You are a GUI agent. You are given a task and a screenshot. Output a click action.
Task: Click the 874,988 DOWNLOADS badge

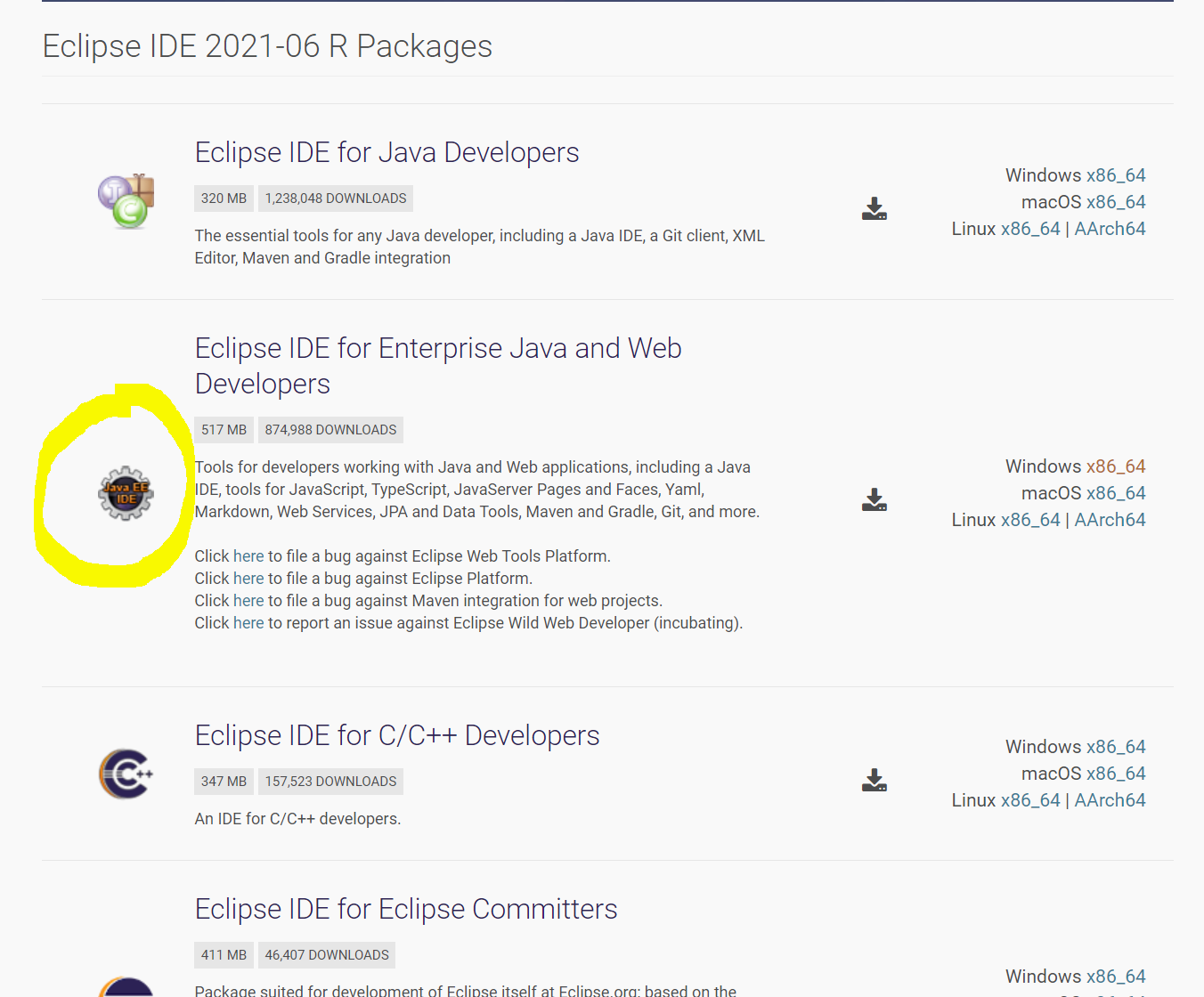330,430
